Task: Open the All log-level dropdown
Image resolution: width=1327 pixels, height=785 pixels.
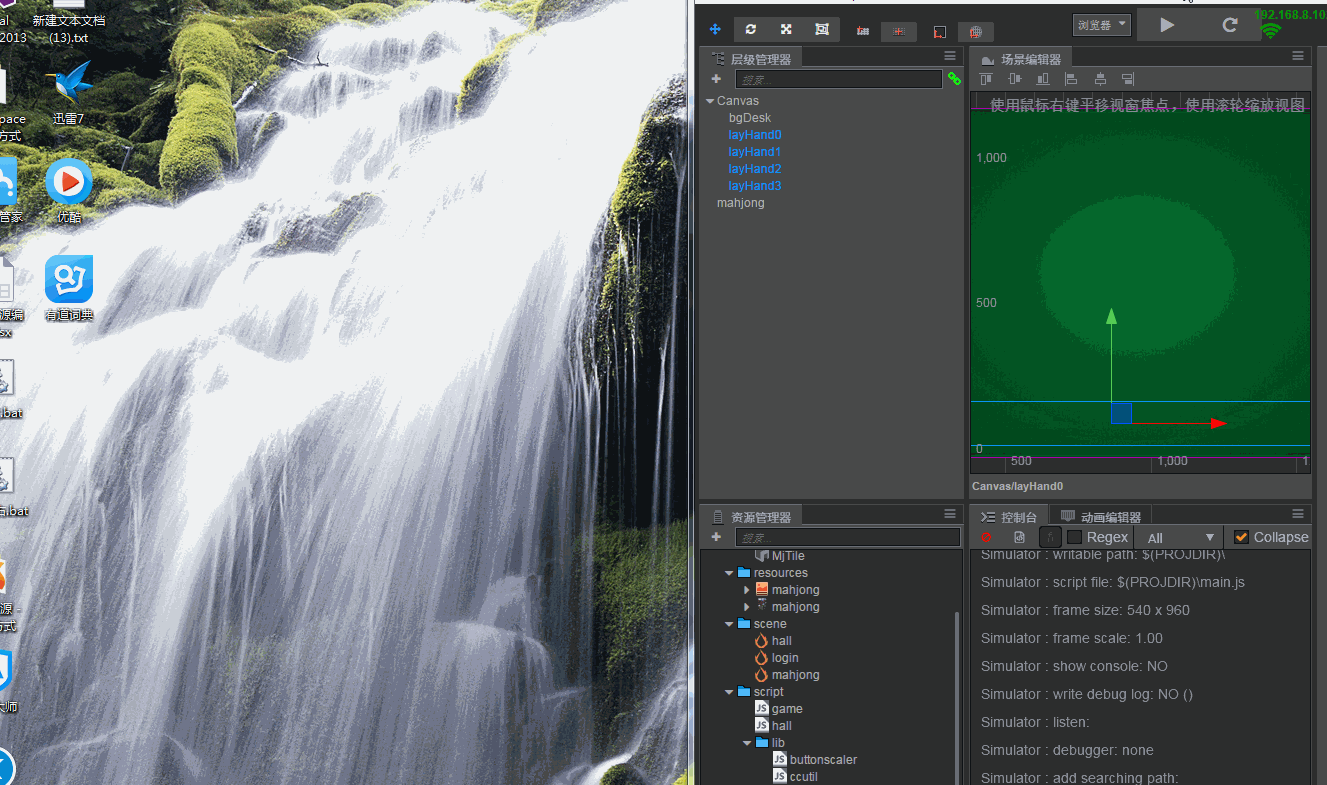Action: click(x=1180, y=537)
